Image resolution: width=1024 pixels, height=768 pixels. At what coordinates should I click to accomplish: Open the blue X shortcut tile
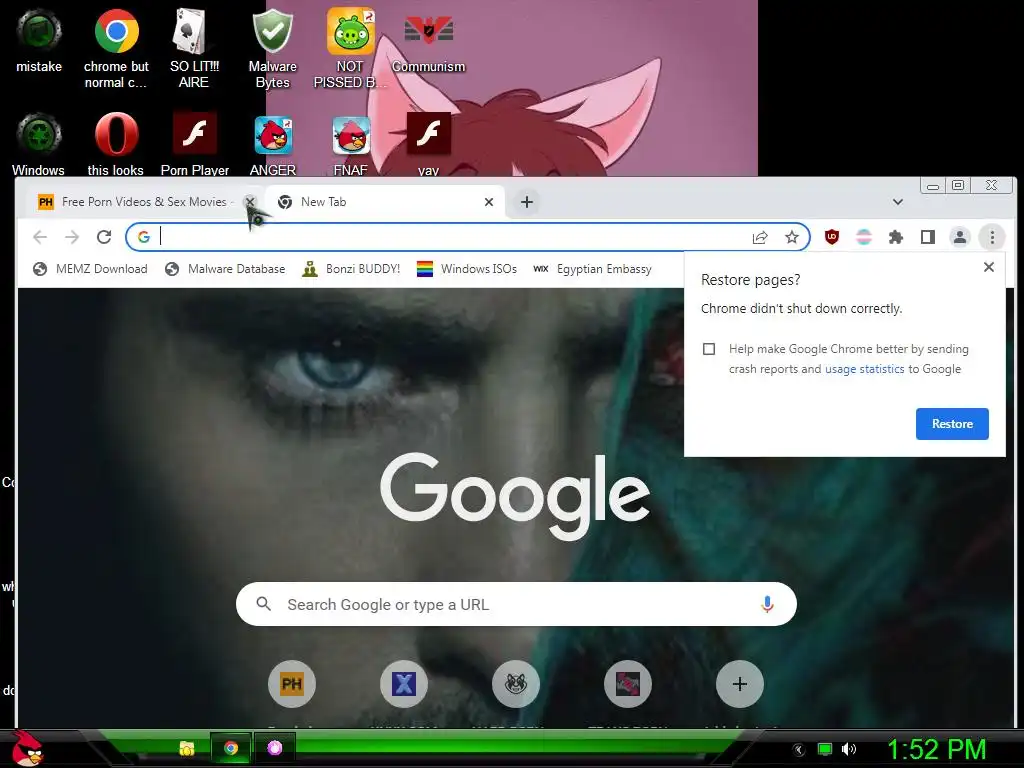coord(404,684)
